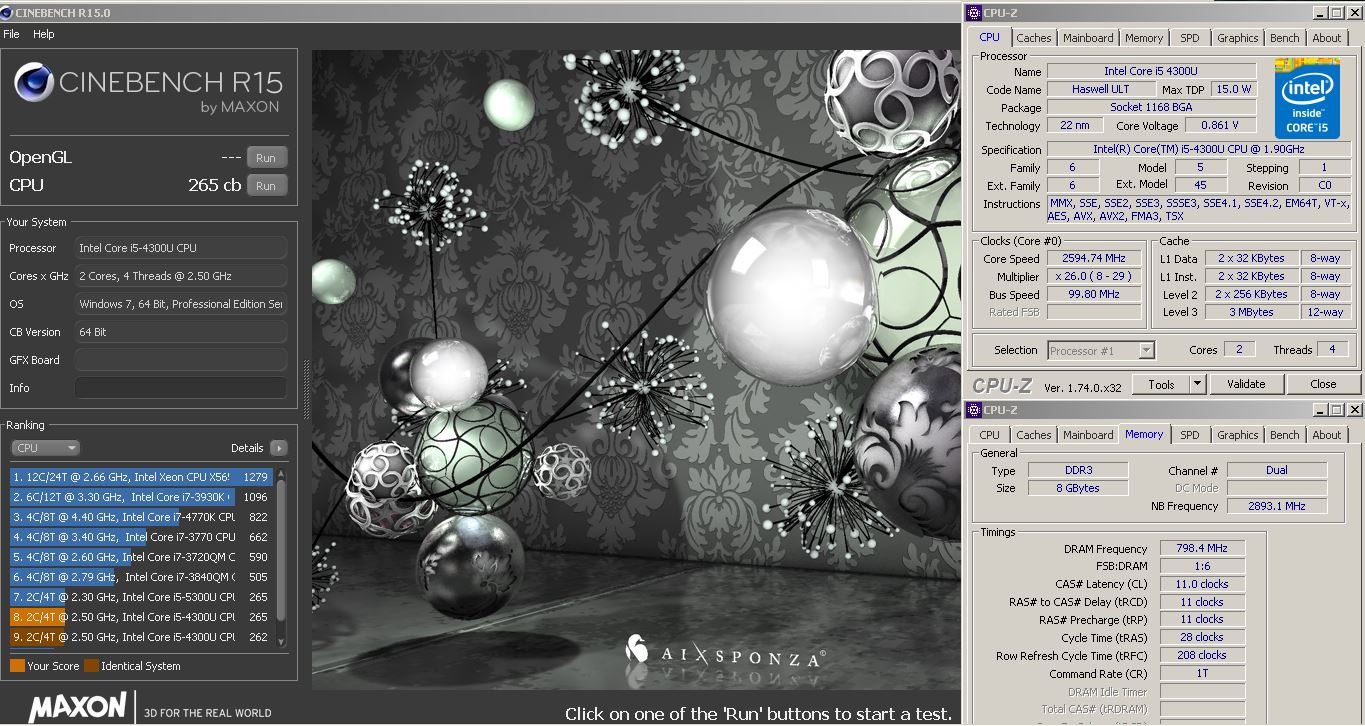Click the AIXSPONZA logo in render

(x=726, y=653)
